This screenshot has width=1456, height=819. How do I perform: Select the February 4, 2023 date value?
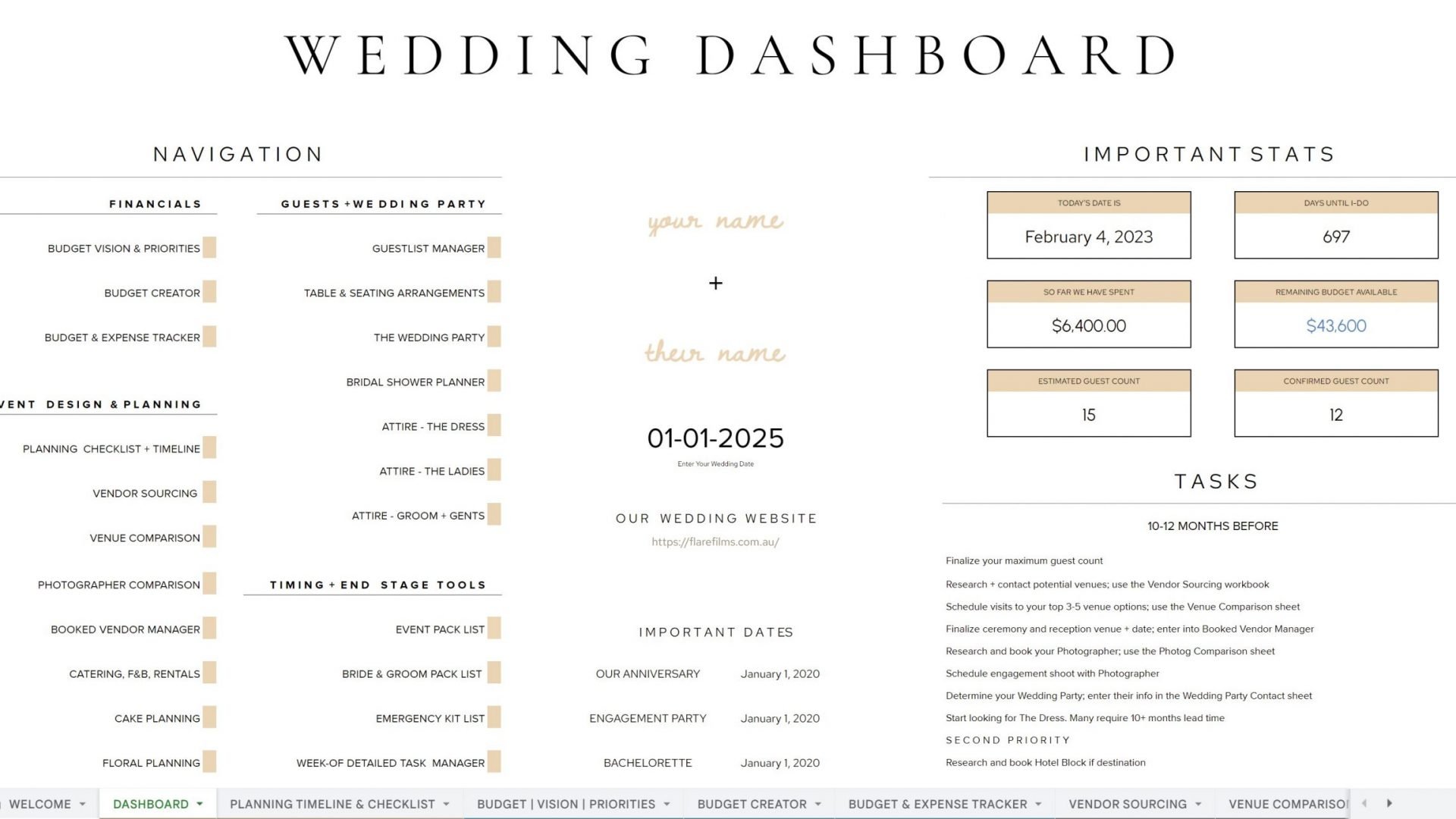(x=1088, y=237)
